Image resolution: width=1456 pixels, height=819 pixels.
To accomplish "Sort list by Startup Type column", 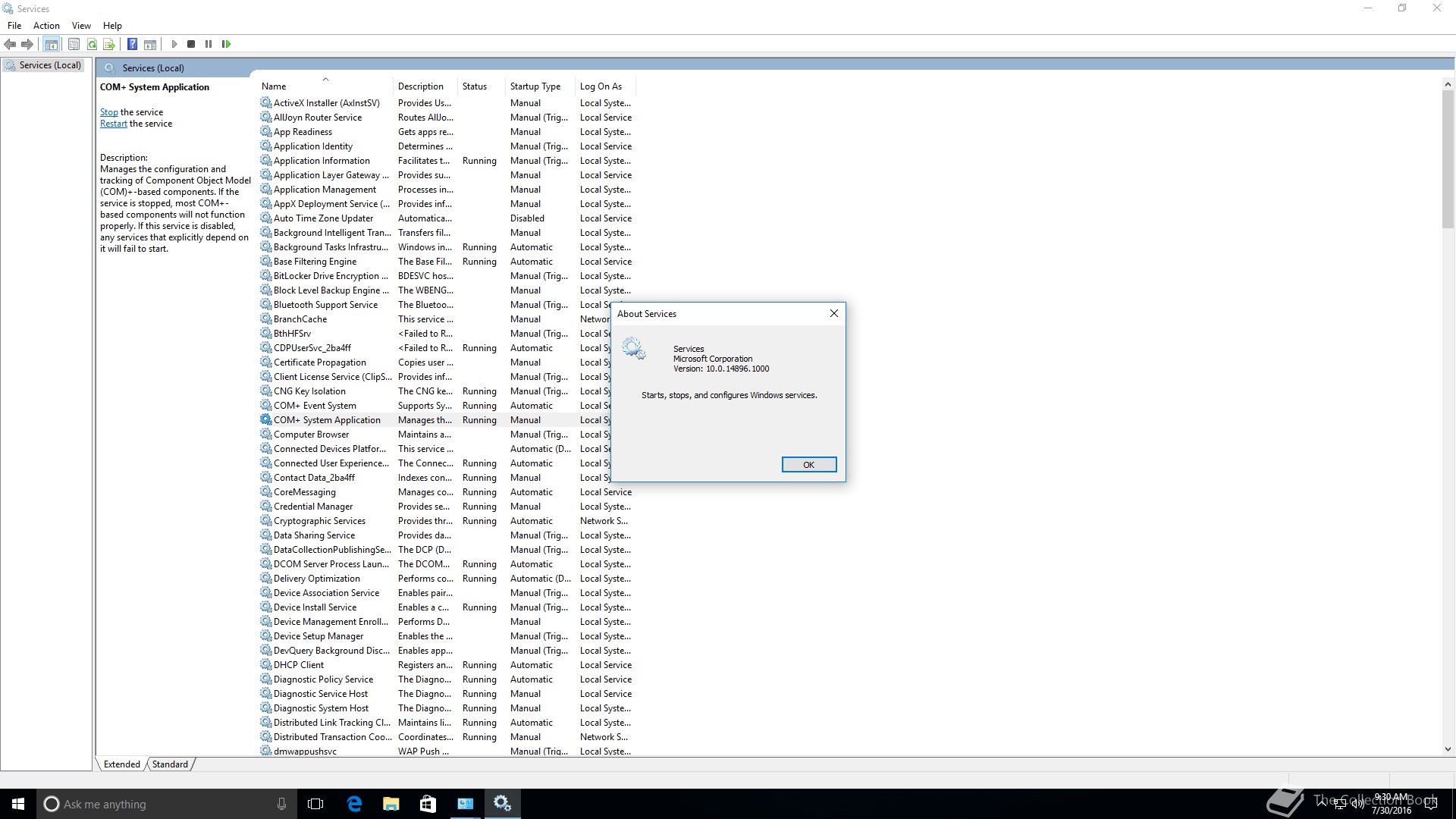I will [535, 86].
